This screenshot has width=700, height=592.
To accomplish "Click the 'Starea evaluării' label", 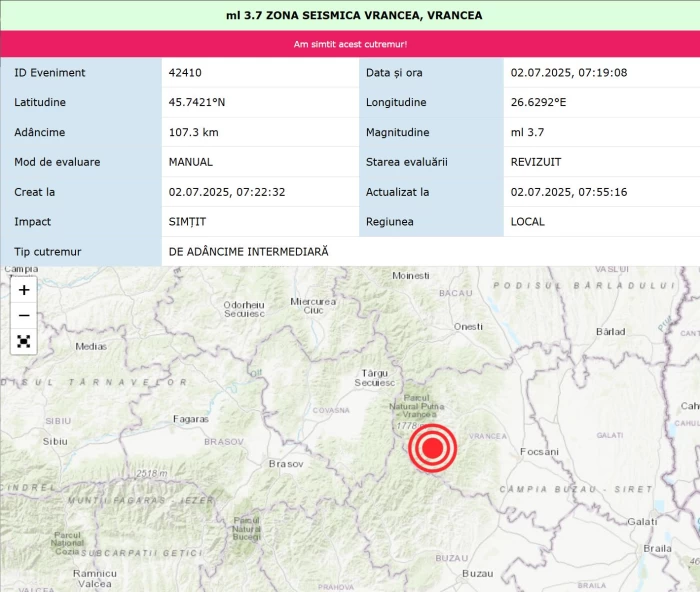I will [x=406, y=162].
